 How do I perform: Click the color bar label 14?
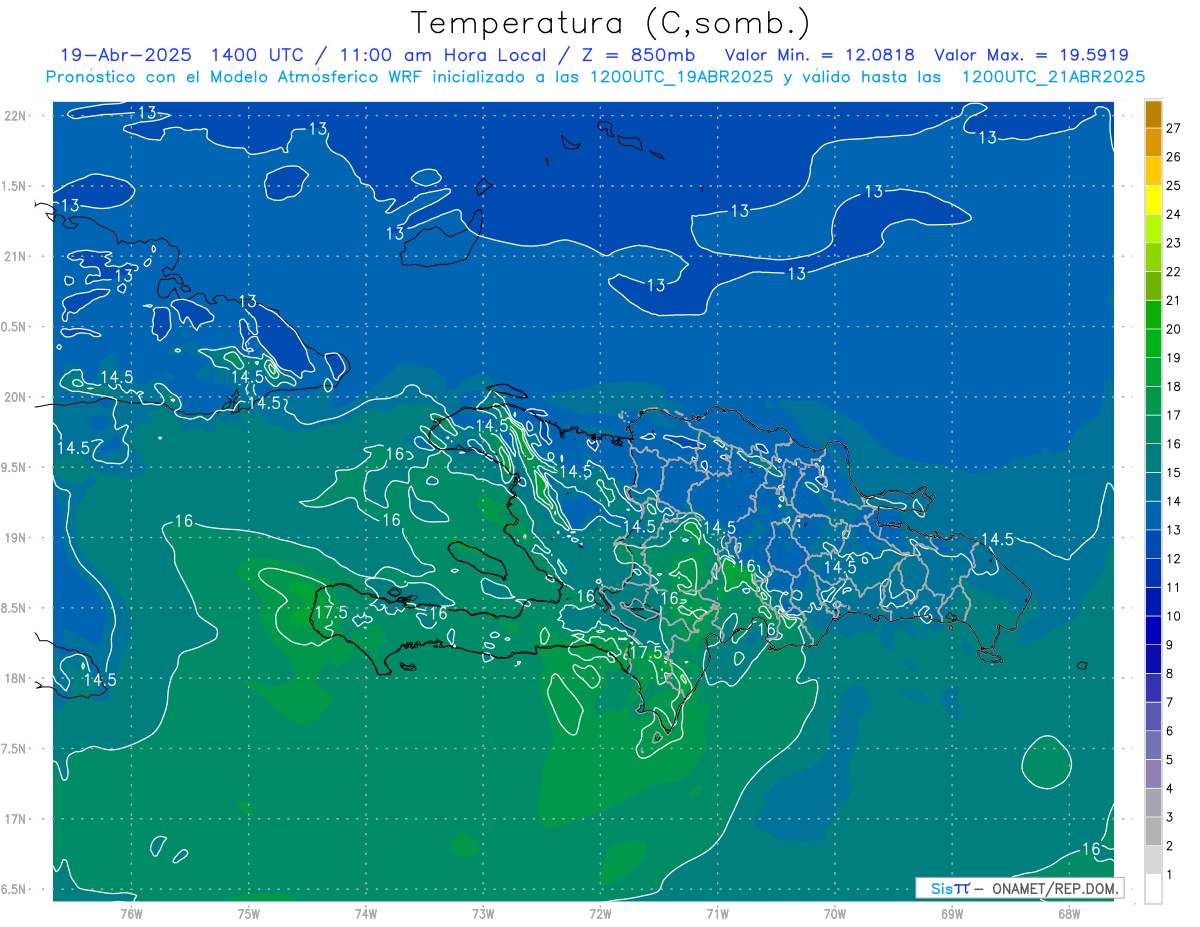click(1173, 501)
